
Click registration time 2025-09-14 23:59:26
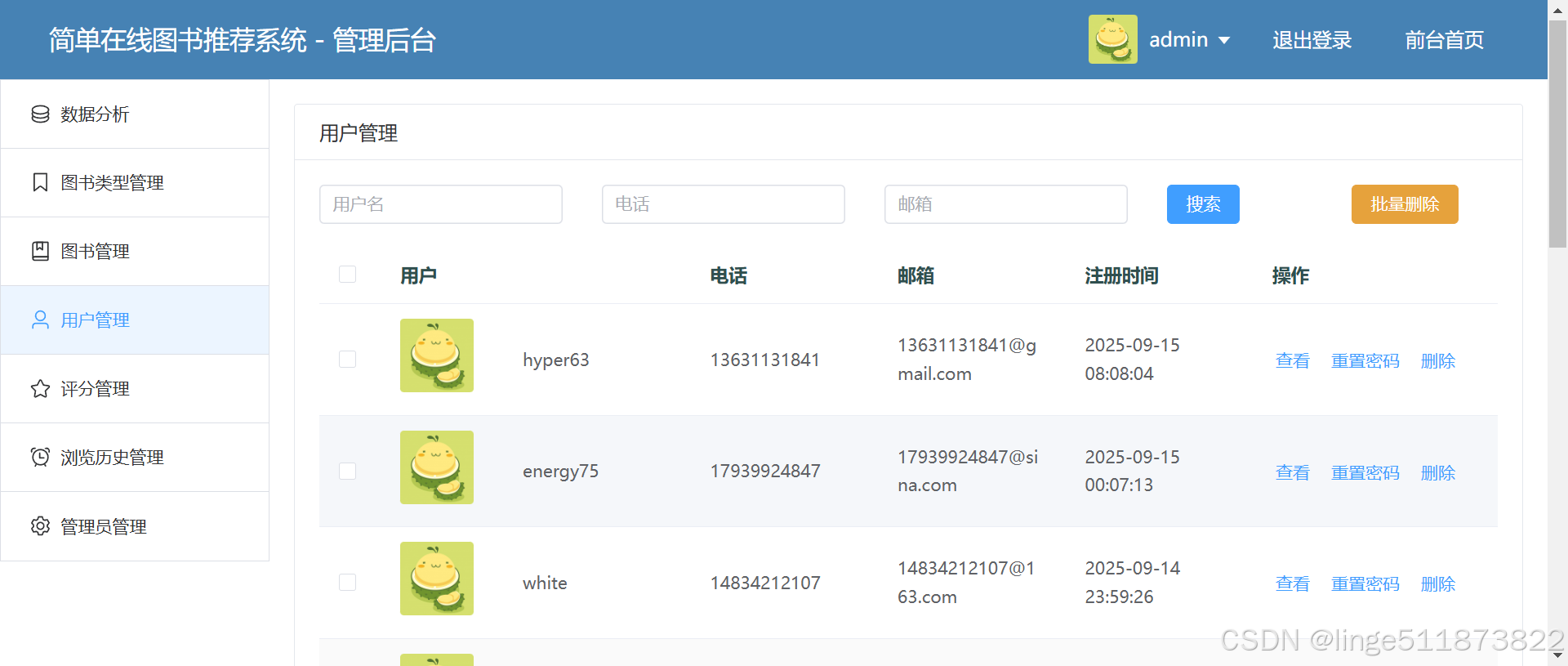[x=1132, y=583]
